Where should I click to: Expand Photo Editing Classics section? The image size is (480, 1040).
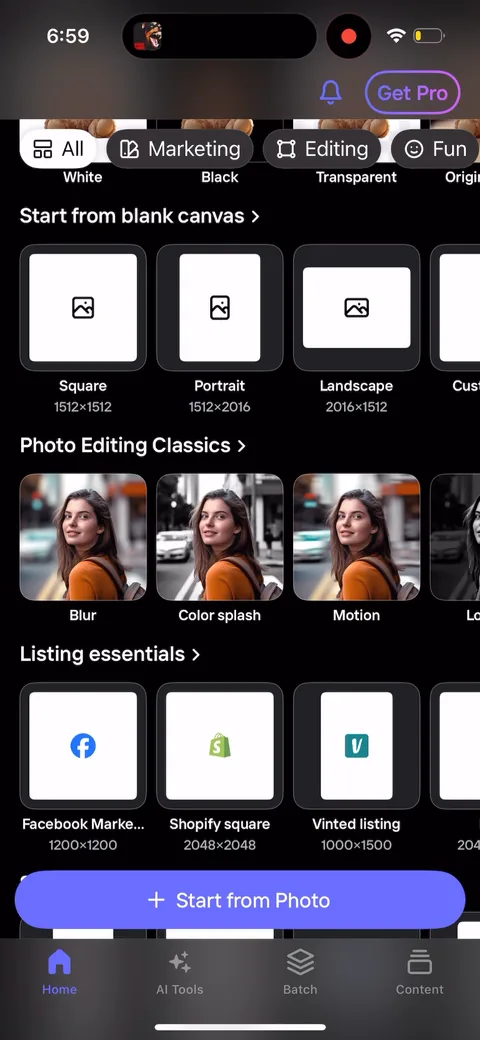tap(133, 445)
